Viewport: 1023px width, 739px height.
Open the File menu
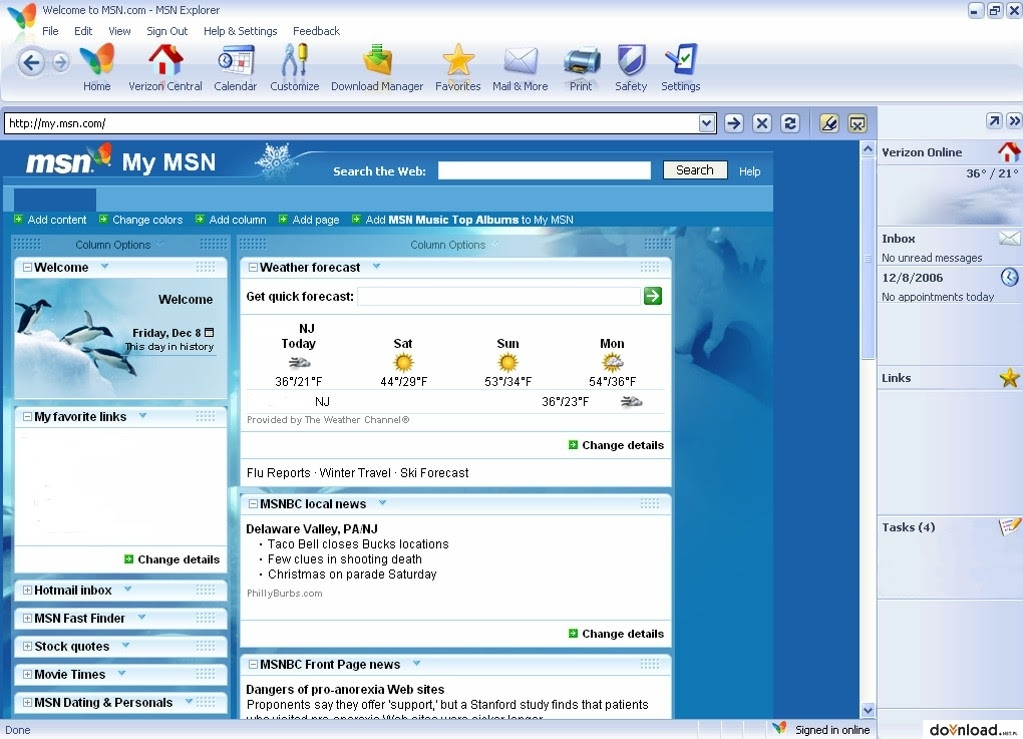50,31
